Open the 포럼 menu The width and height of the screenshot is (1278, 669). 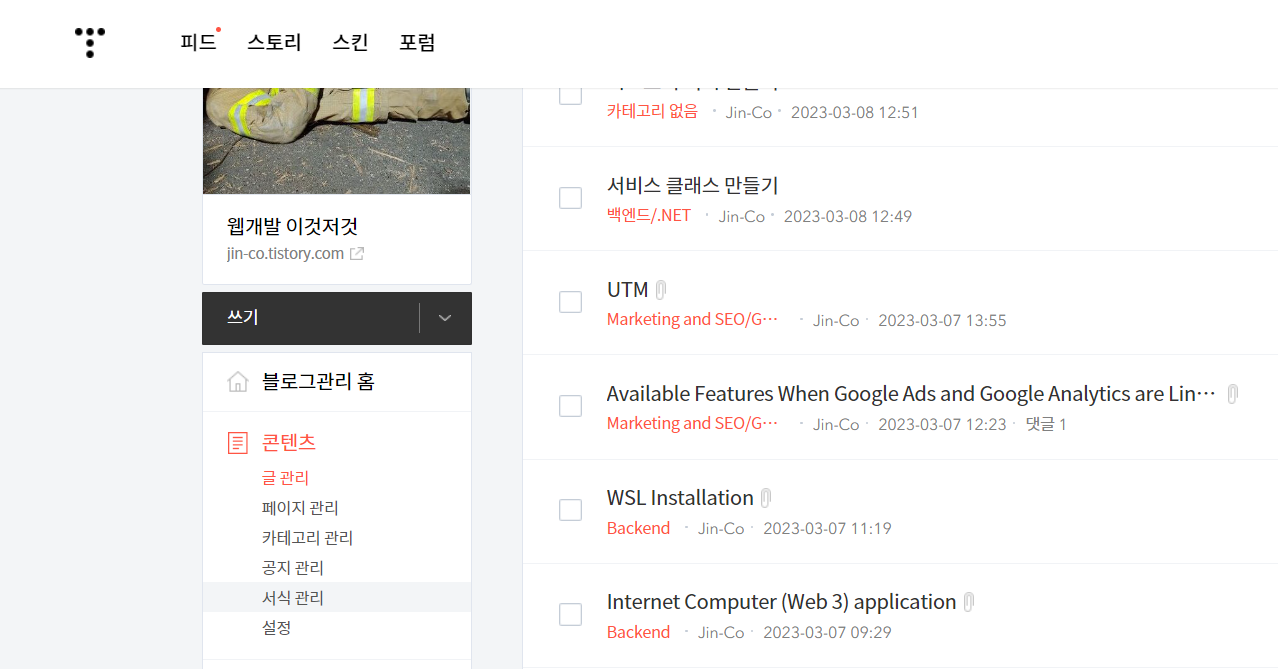click(x=417, y=42)
